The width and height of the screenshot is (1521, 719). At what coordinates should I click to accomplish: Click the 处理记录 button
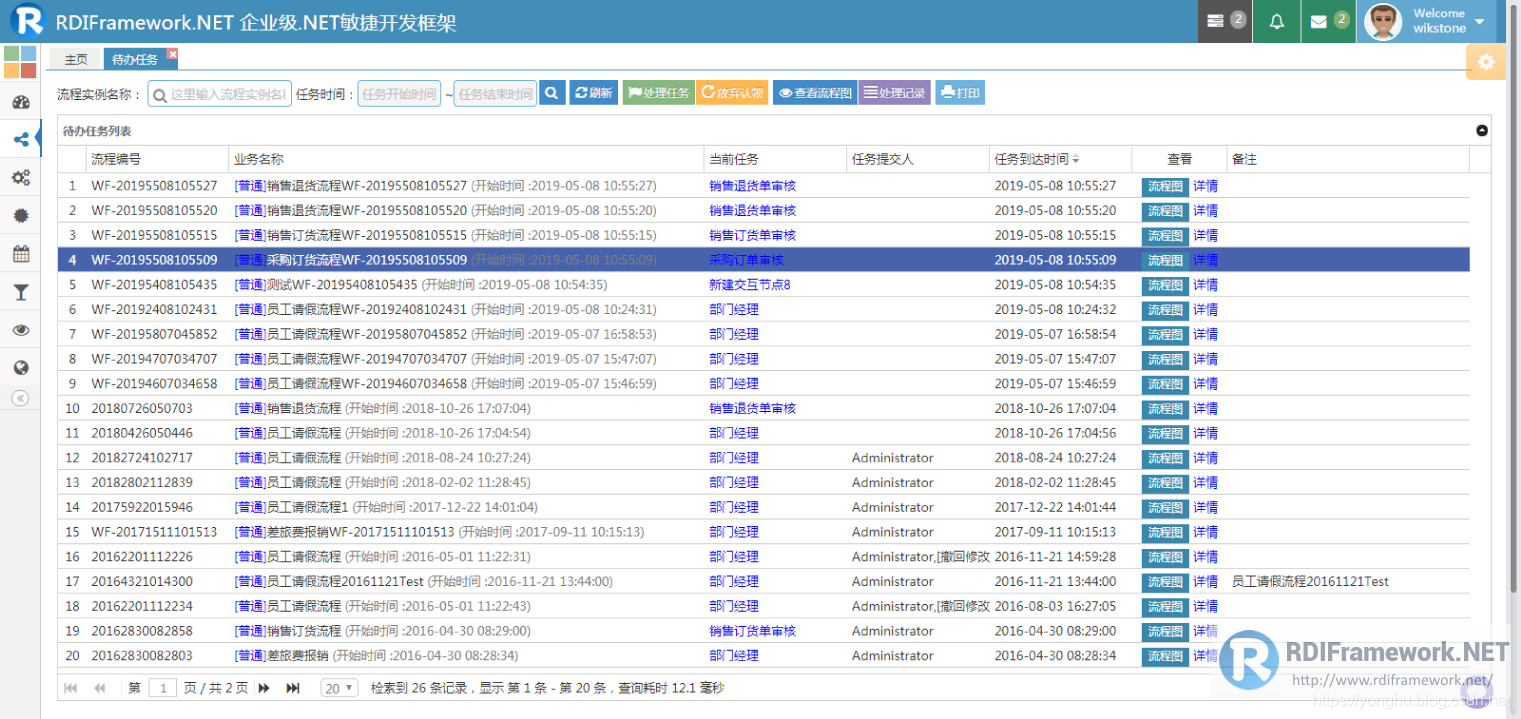coord(894,93)
